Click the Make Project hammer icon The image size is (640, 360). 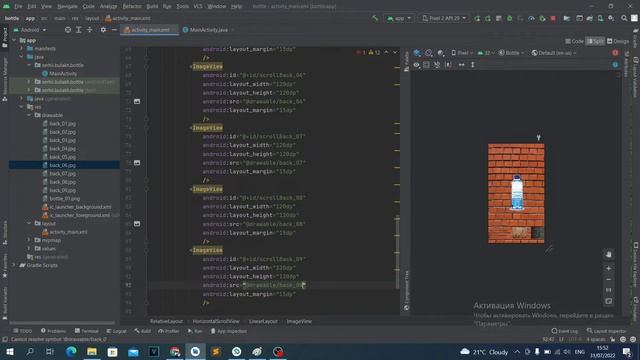pyautogui.click(x=375, y=18)
